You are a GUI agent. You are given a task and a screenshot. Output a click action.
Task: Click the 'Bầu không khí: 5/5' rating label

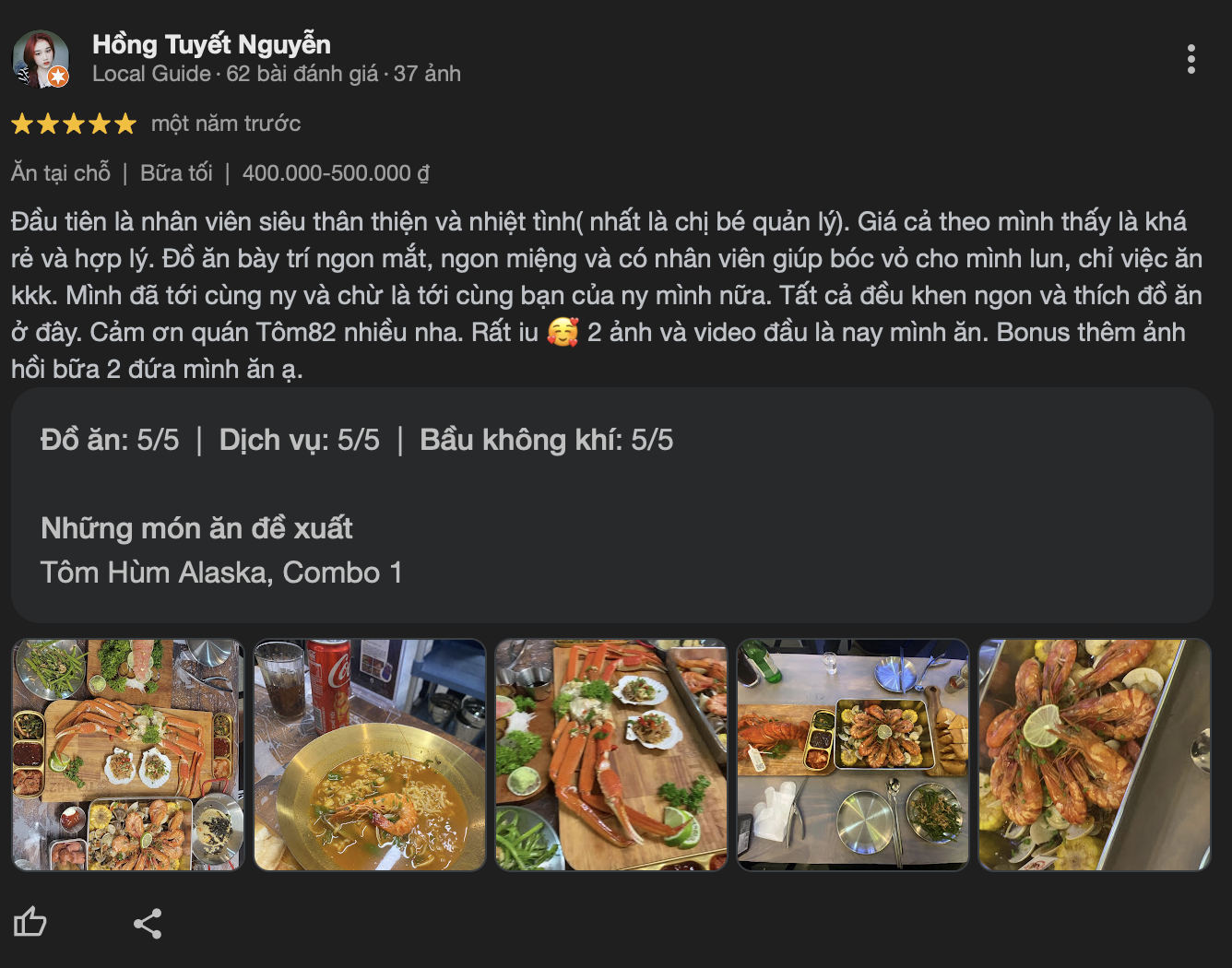[x=546, y=440]
